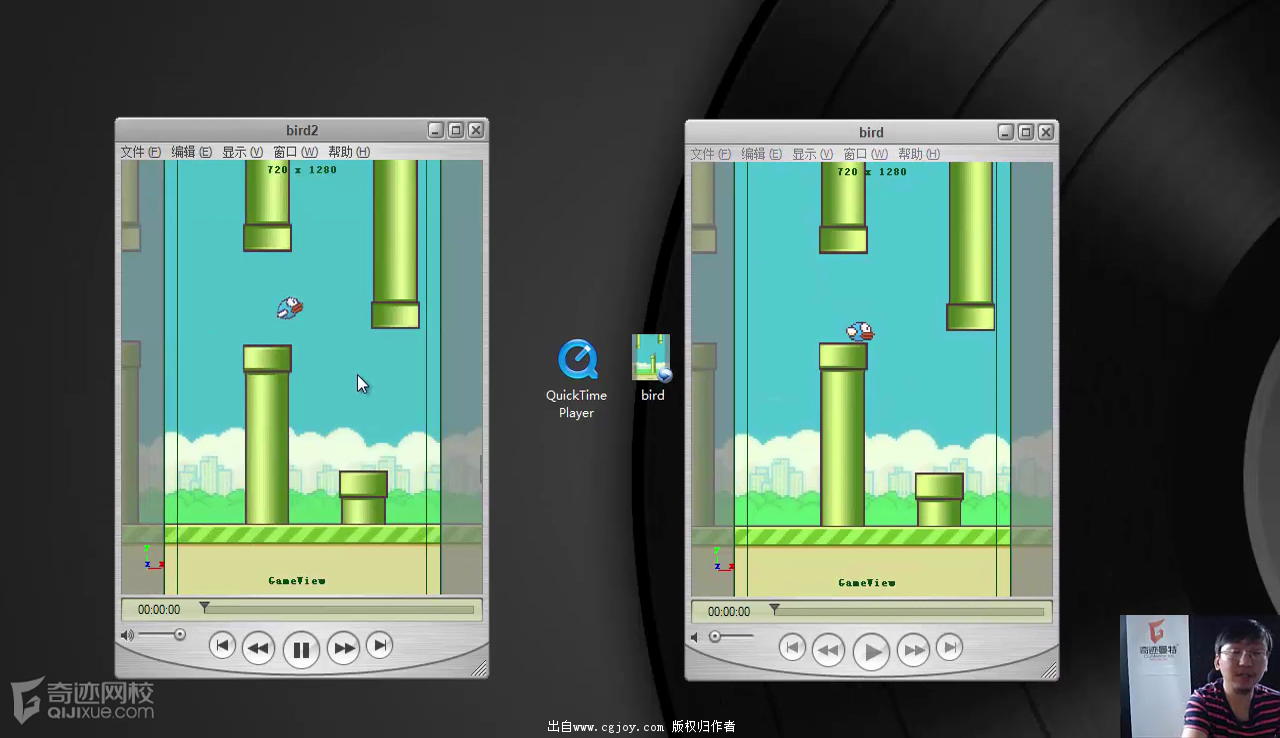Image resolution: width=1280 pixels, height=738 pixels.
Task: Select QuickTime Player desktop icon
Action: pos(577,379)
